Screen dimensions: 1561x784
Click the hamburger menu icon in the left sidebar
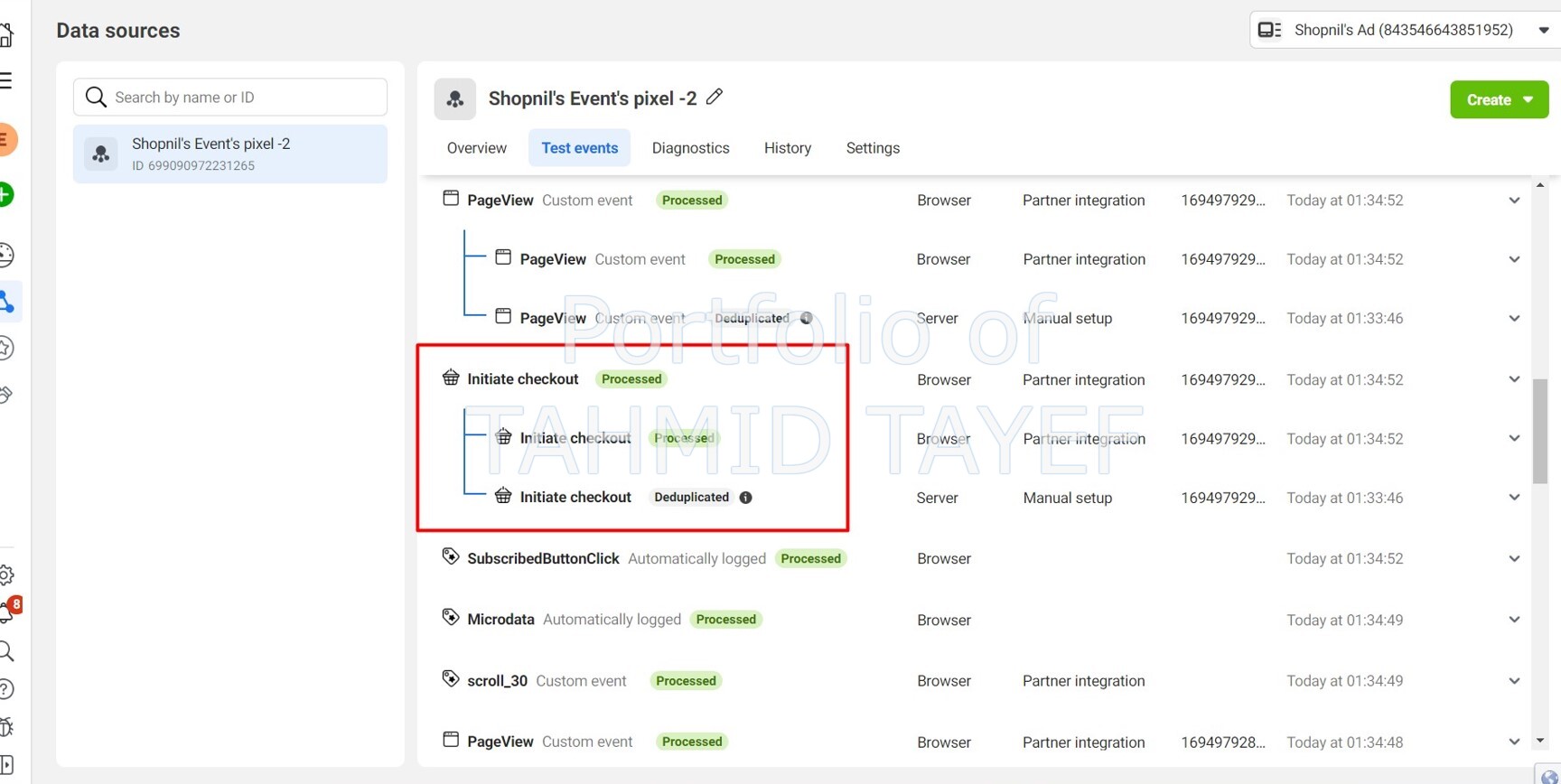5,80
